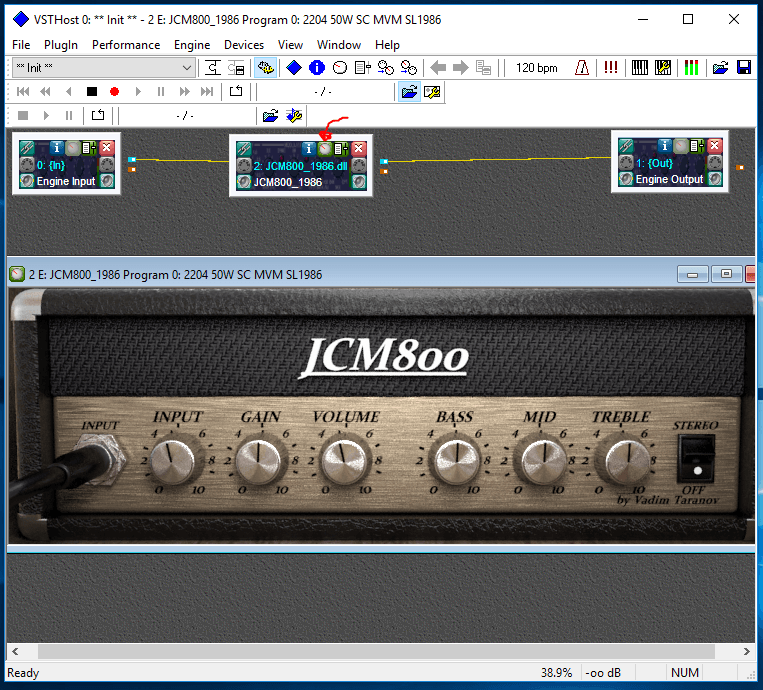Open the Window menu
763x690 pixels.
click(x=339, y=45)
